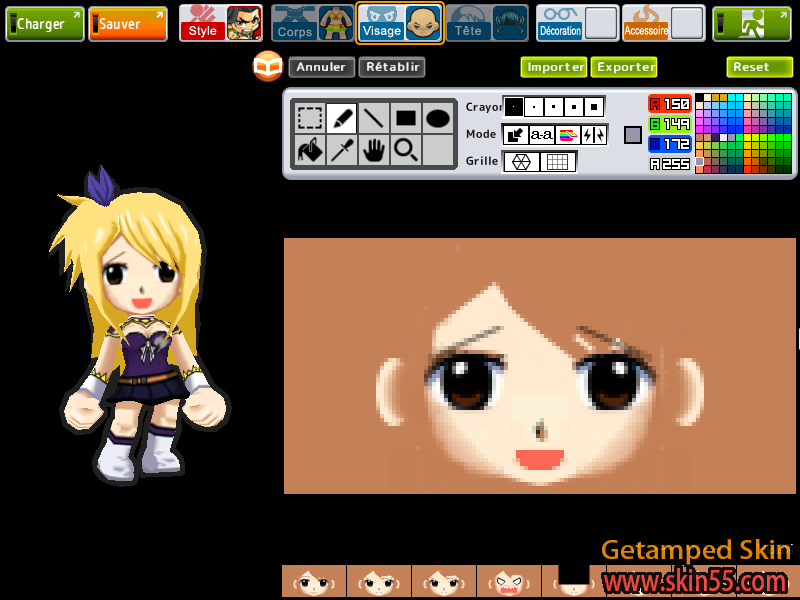Select the second-largest Crayon size
This screenshot has width=800, height=600.
[573, 107]
